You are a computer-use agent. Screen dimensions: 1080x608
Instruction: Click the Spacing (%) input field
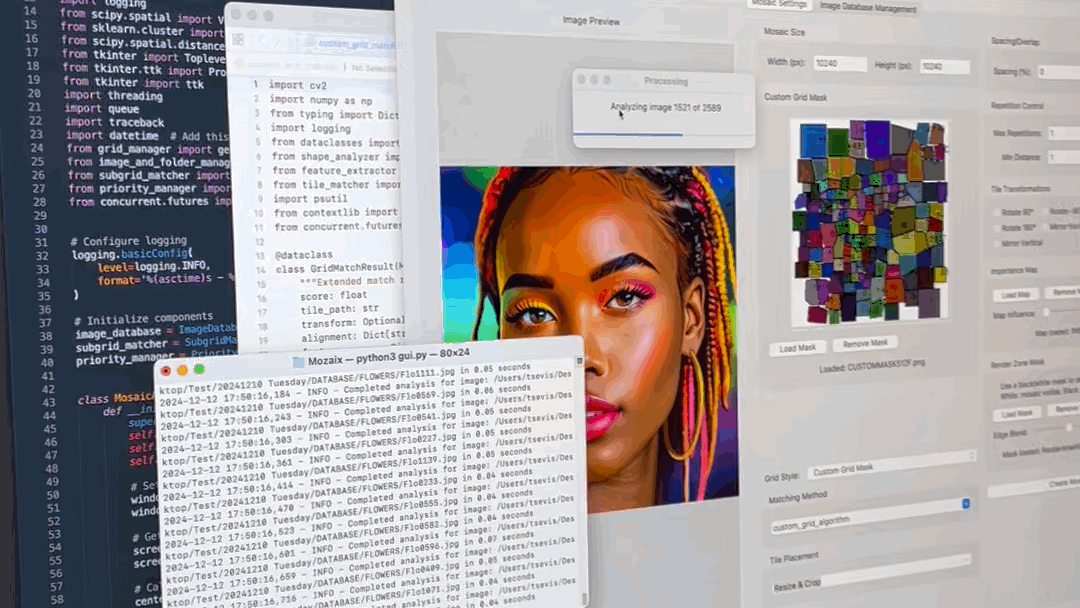point(1059,72)
